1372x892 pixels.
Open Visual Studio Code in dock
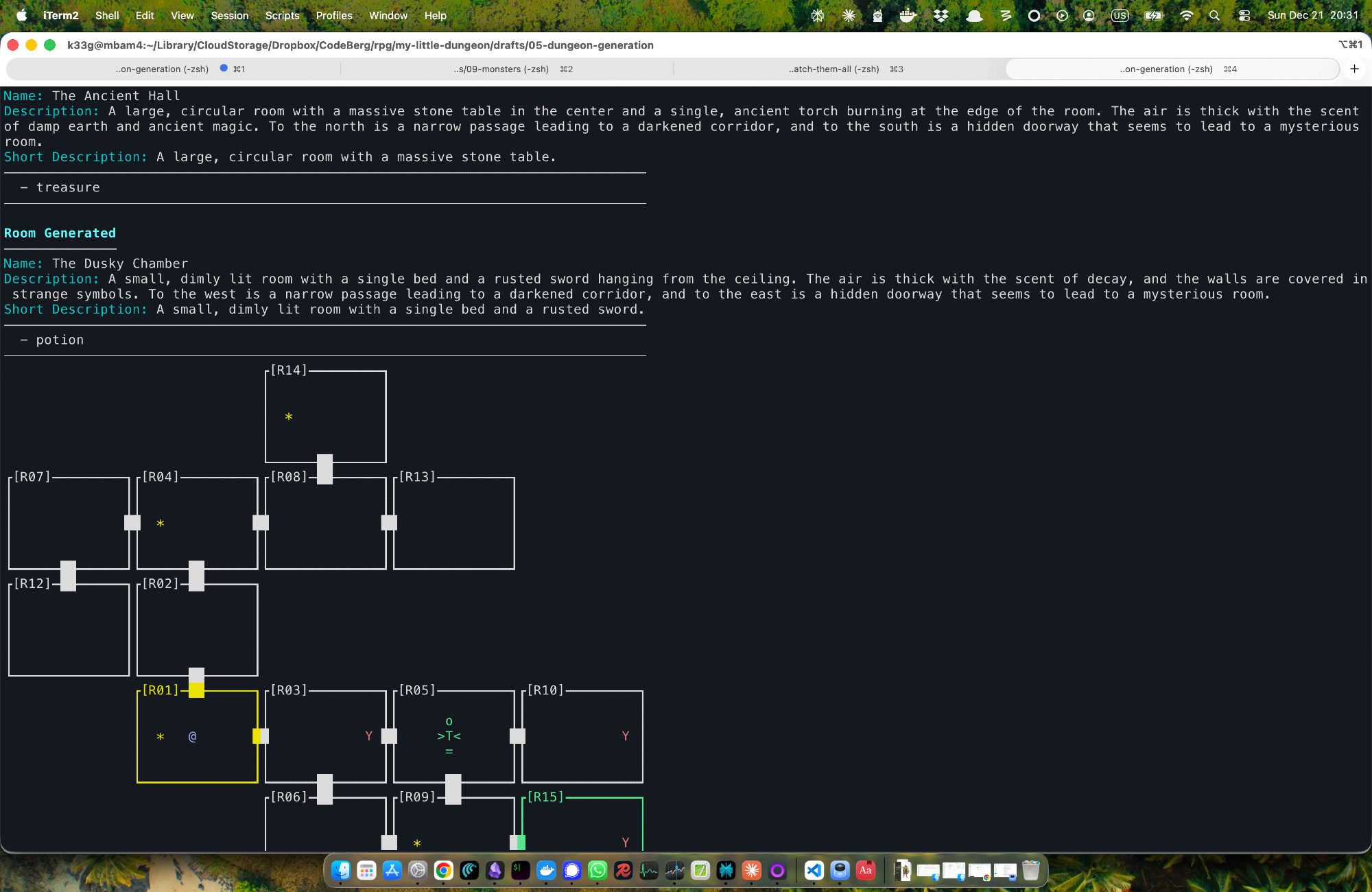(814, 871)
